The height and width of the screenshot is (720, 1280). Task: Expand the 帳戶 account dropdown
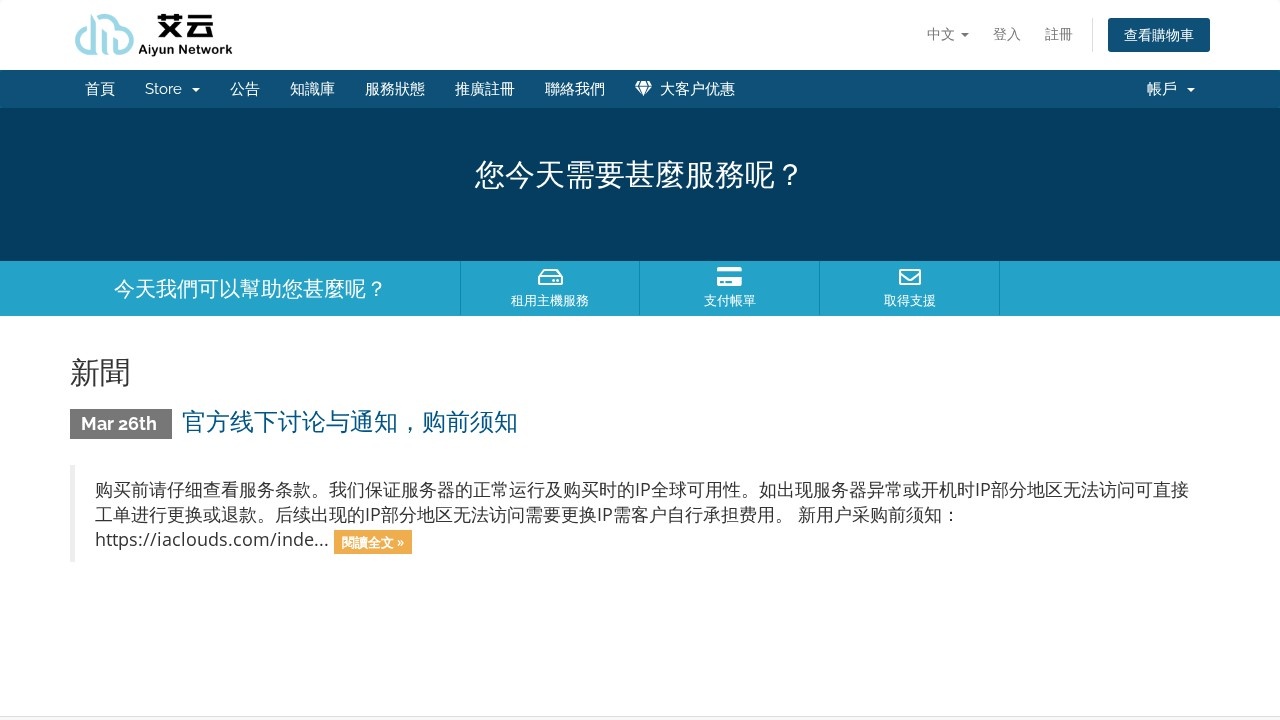[1170, 89]
